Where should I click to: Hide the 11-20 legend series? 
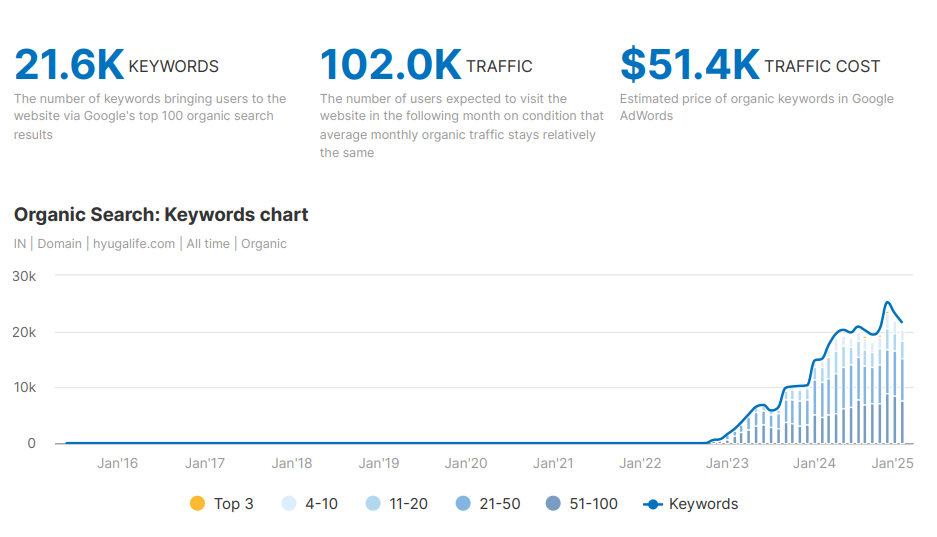tap(398, 504)
